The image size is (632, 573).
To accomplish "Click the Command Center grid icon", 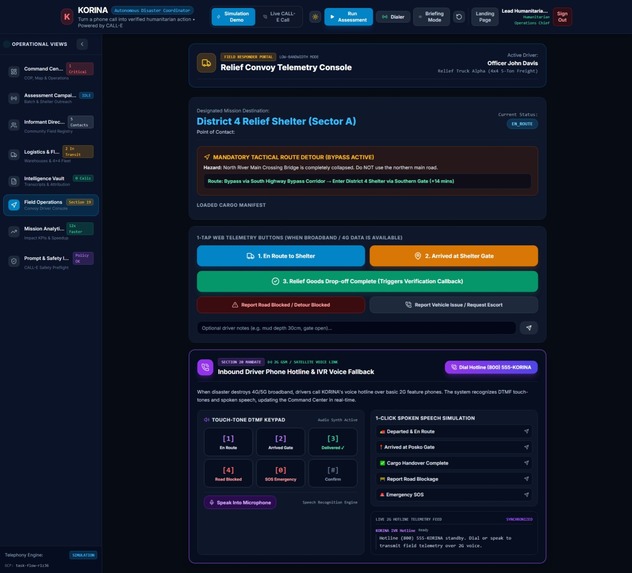I will [14, 72].
